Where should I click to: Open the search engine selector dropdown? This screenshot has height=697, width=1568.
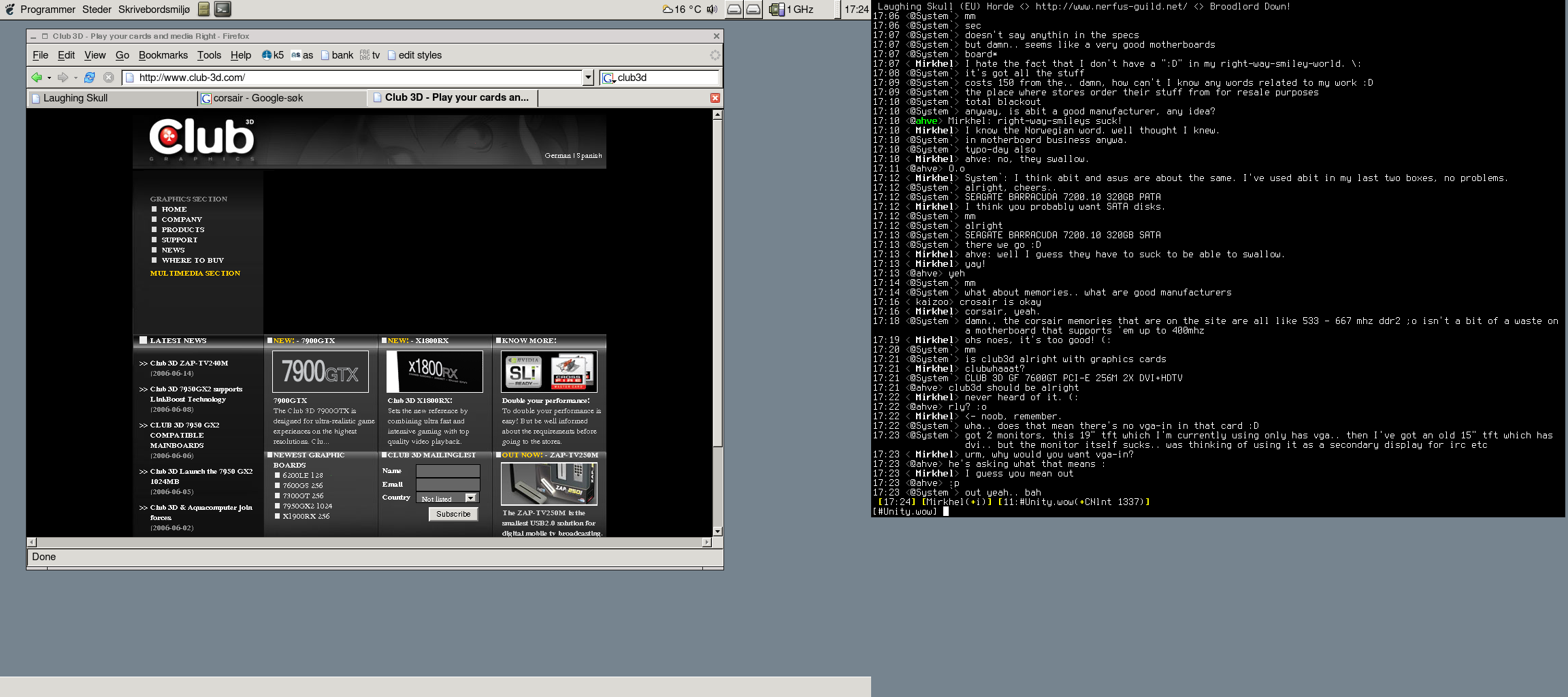[x=609, y=78]
